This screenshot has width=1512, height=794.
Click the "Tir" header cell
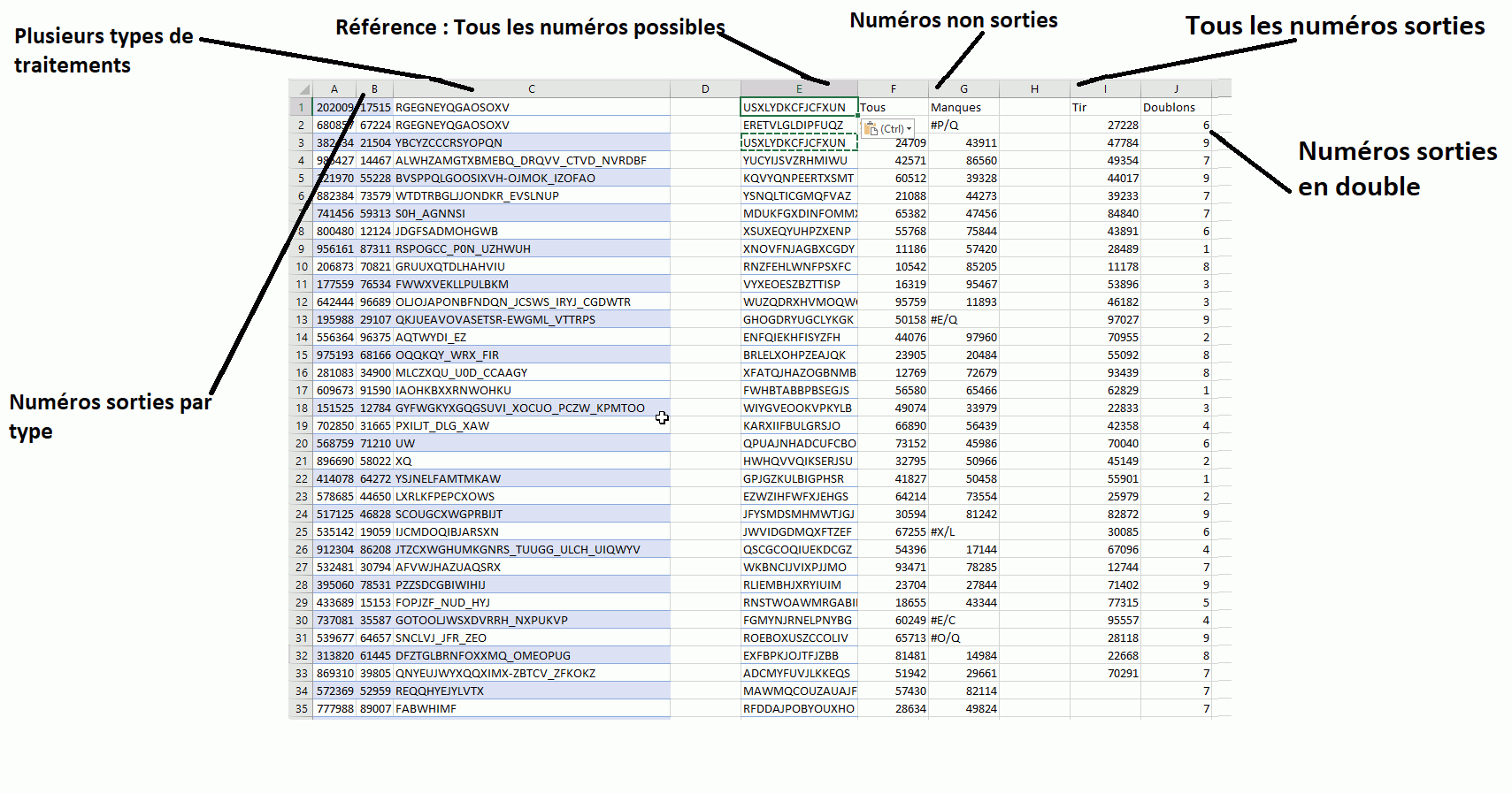pyautogui.click(x=1106, y=107)
